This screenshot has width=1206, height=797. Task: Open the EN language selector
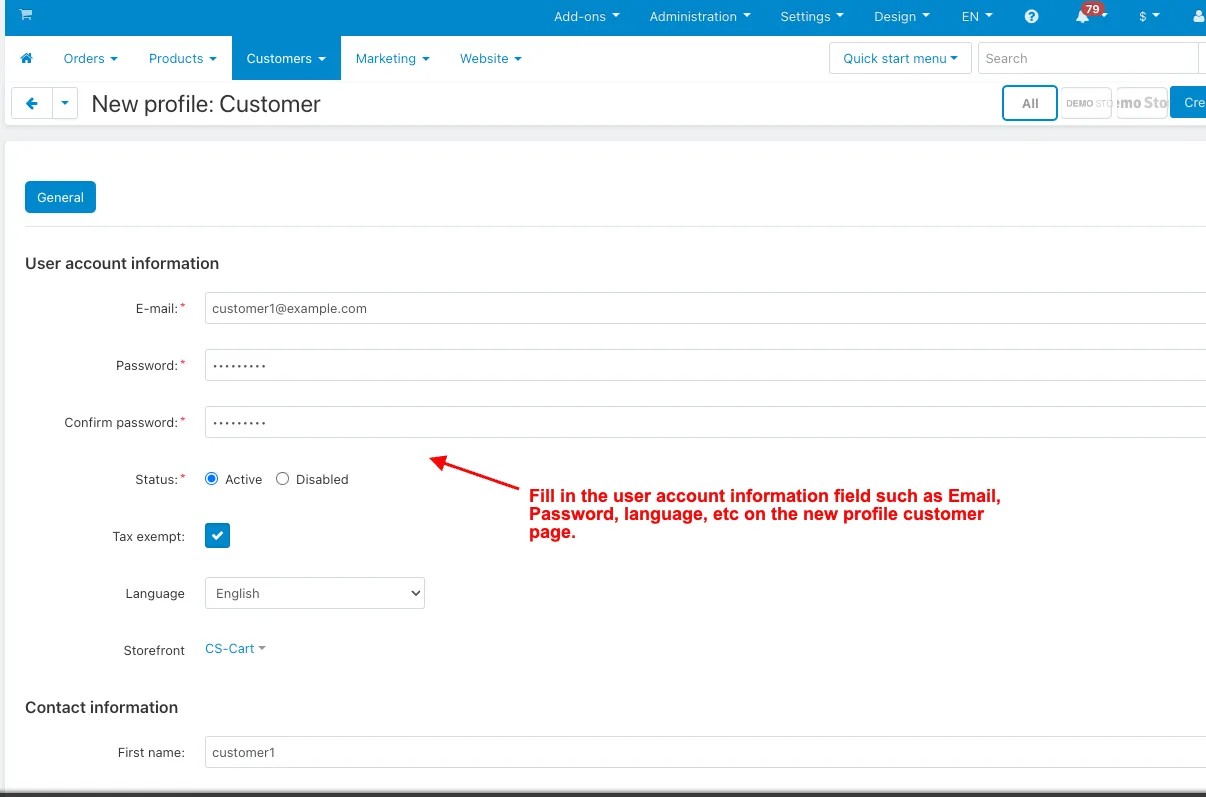point(977,16)
